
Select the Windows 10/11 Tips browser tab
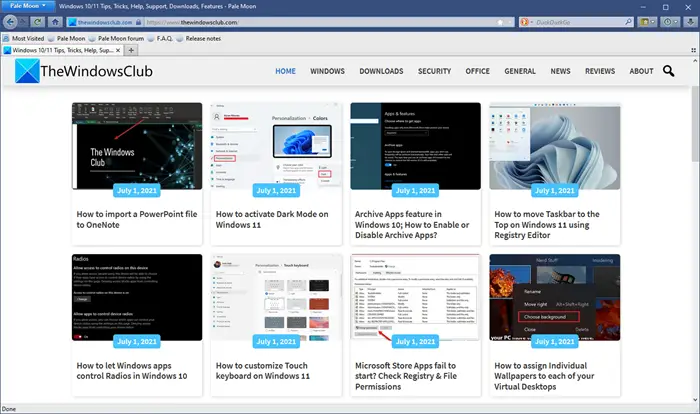click(x=62, y=50)
